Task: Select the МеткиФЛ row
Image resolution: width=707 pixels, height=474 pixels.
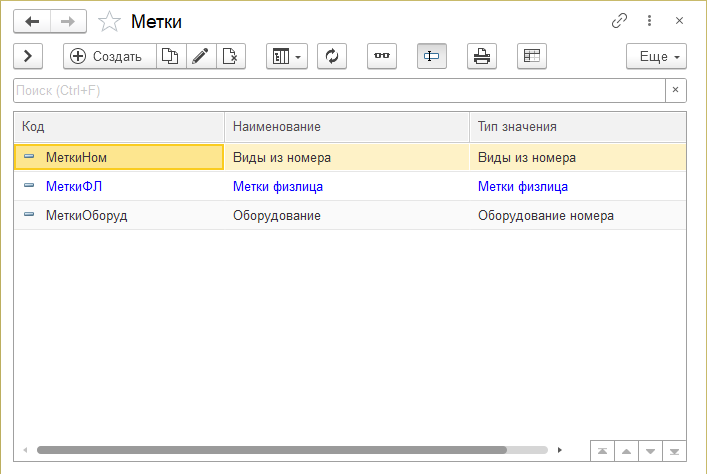Action: point(75,186)
